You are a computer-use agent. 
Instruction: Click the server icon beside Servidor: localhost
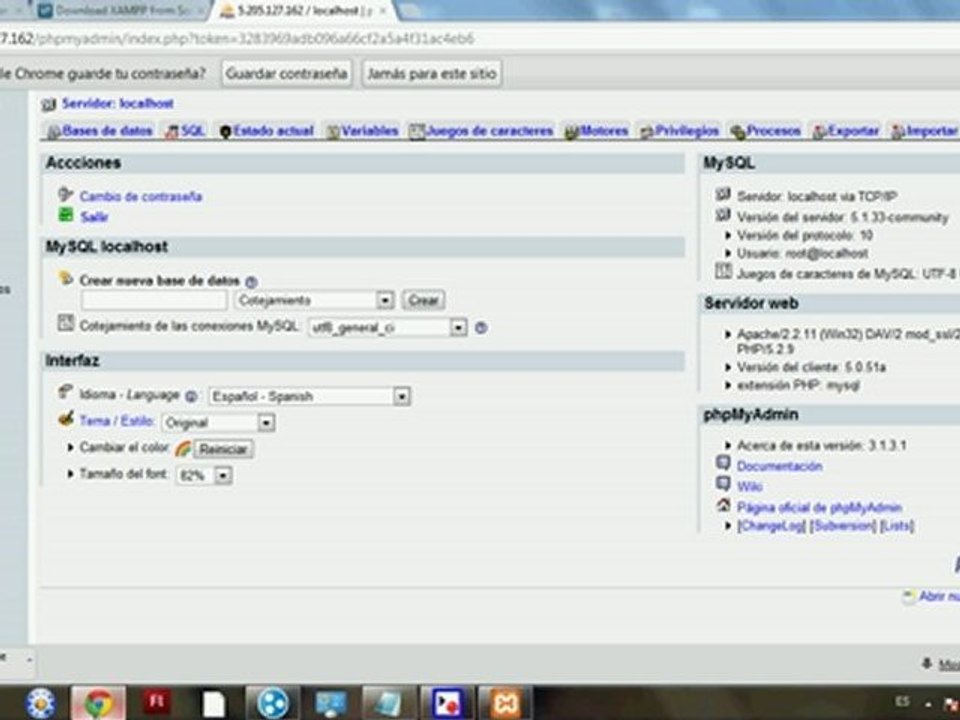(x=49, y=104)
